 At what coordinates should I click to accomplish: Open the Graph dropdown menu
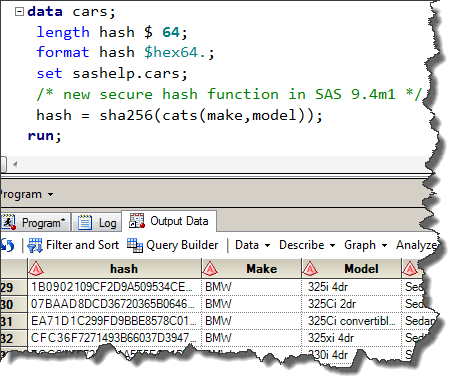click(x=365, y=245)
